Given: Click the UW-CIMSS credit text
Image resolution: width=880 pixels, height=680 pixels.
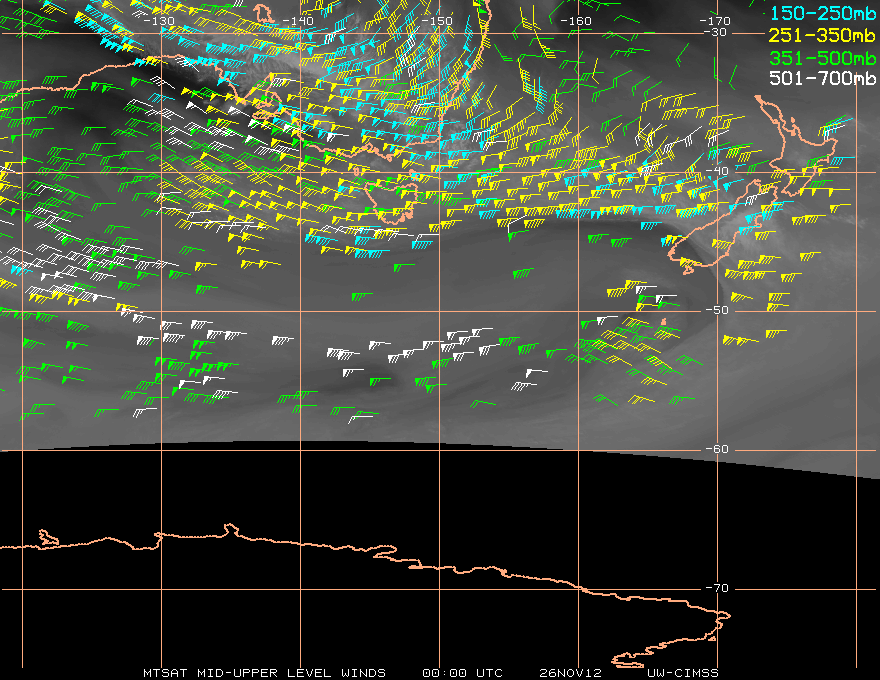Looking at the screenshot, I should (682, 673).
